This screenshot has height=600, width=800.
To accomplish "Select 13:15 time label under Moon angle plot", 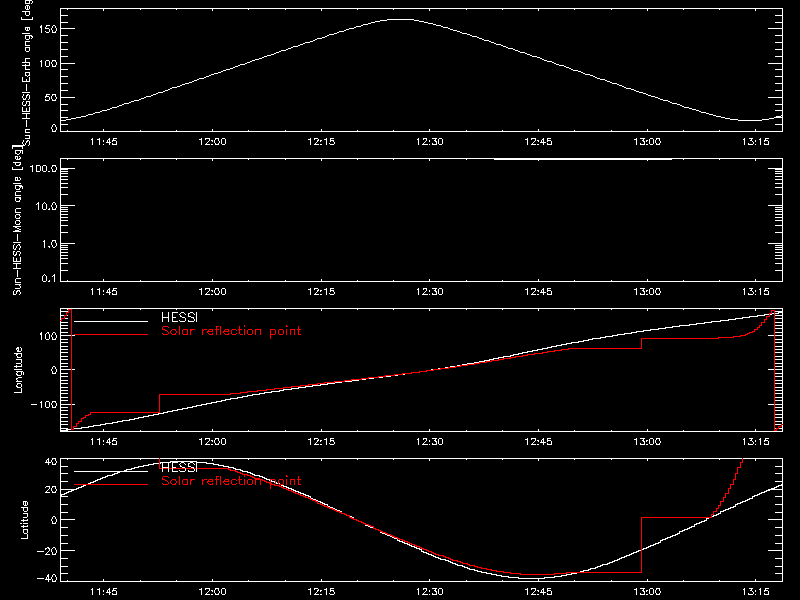I will point(756,292).
